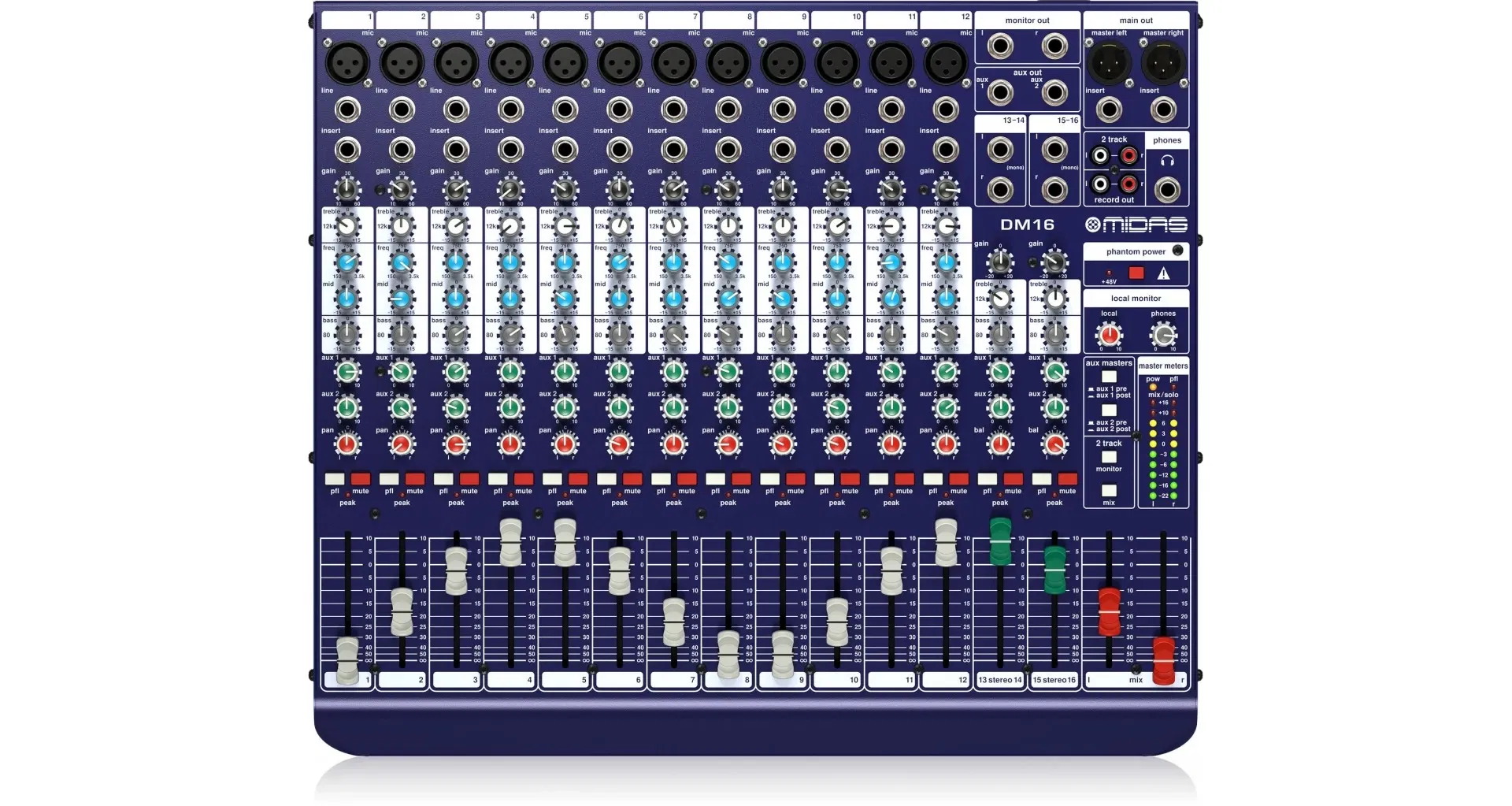The width and height of the screenshot is (1512, 806).
Task: Click the monitor out panel label
Action: pyautogui.click(x=1026, y=19)
